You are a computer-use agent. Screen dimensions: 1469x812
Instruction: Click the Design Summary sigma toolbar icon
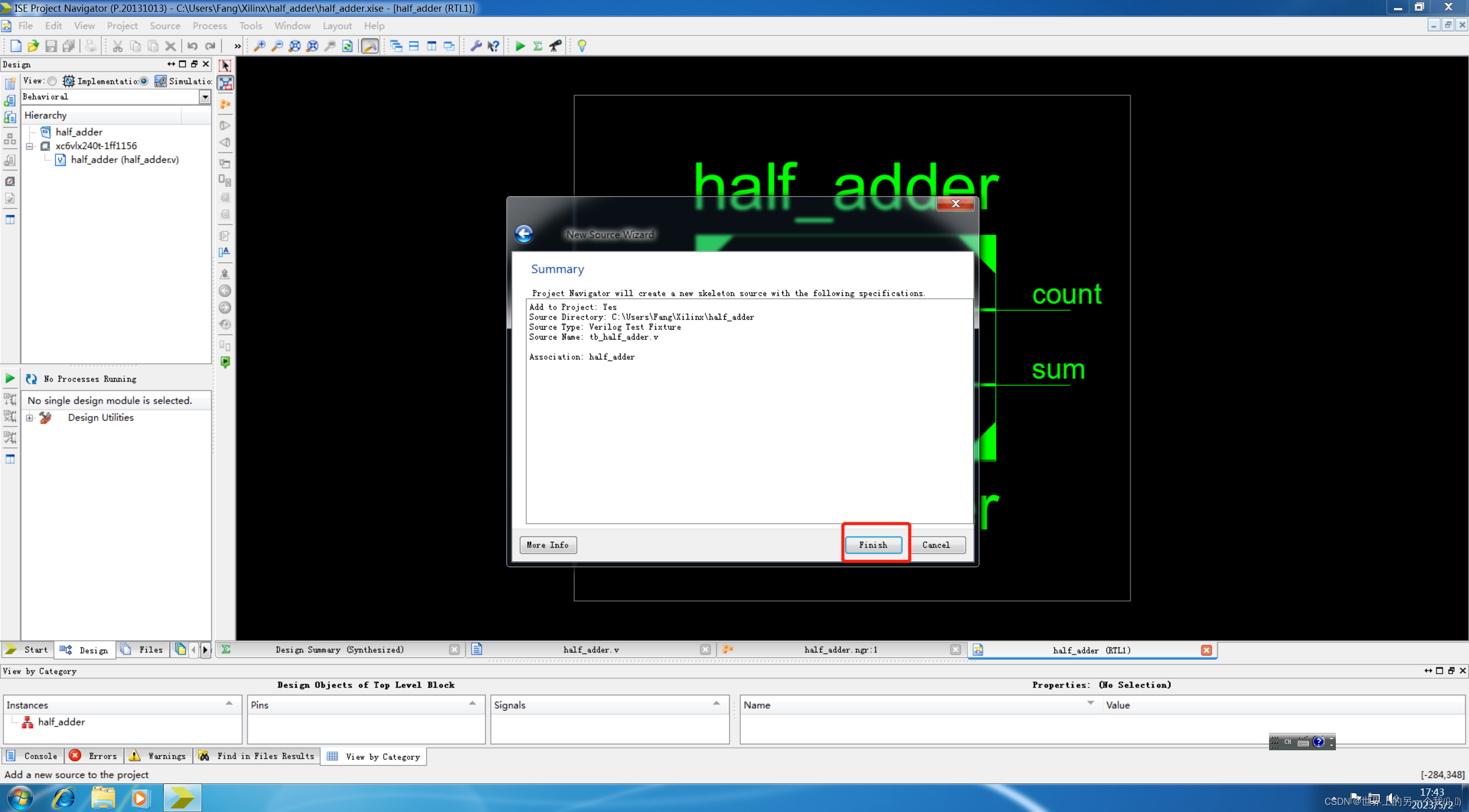tap(537, 46)
